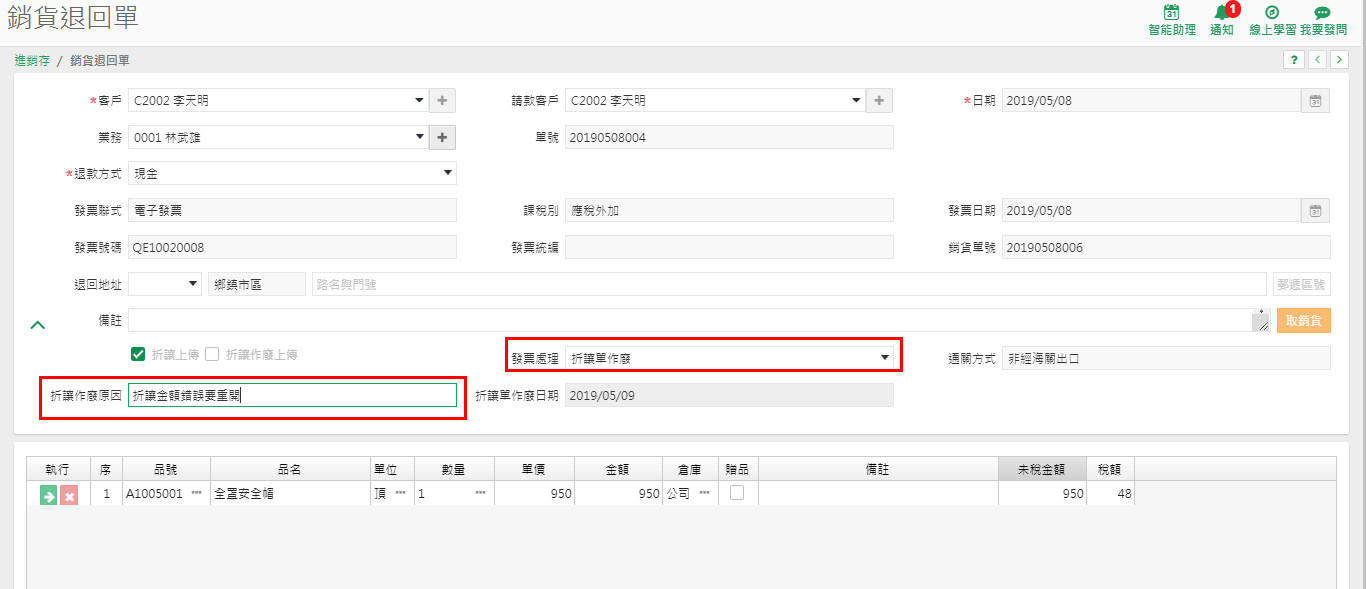Click the 通關方式 field

[x=1166, y=358]
